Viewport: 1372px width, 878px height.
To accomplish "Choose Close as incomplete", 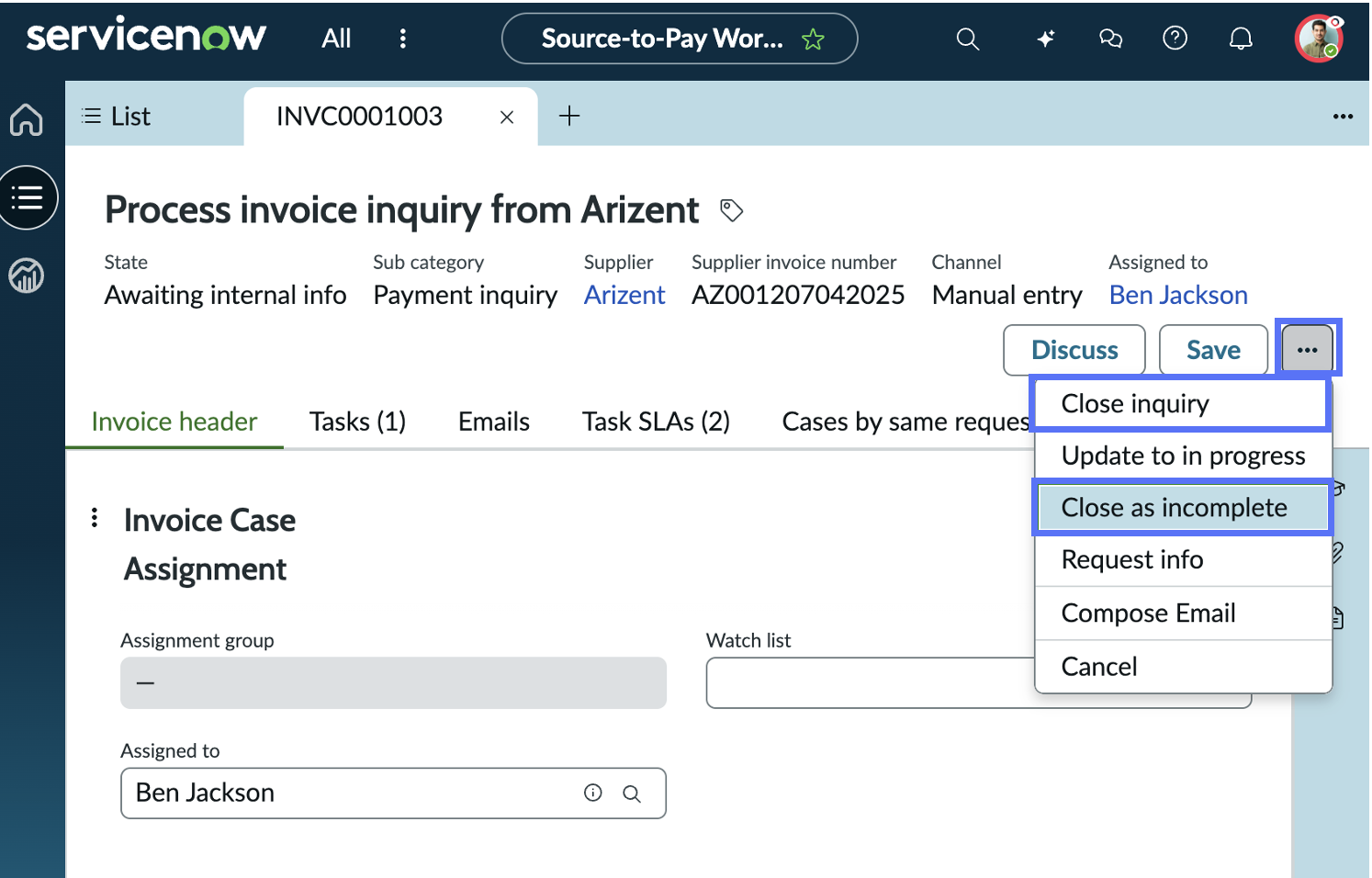I will pyautogui.click(x=1183, y=508).
